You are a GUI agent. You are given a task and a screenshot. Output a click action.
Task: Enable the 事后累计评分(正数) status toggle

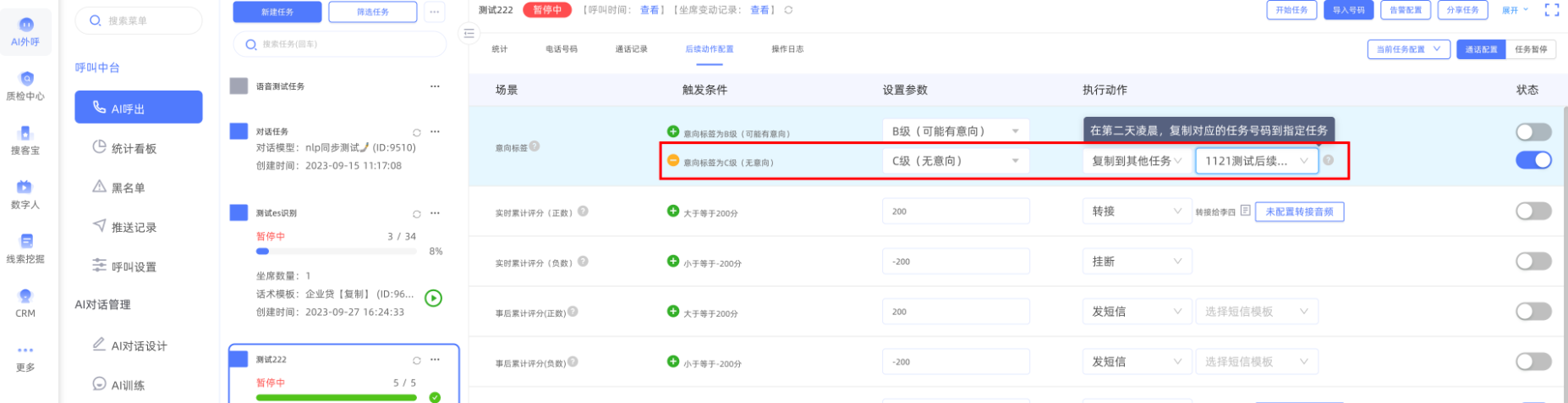[x=1532, y=312]
